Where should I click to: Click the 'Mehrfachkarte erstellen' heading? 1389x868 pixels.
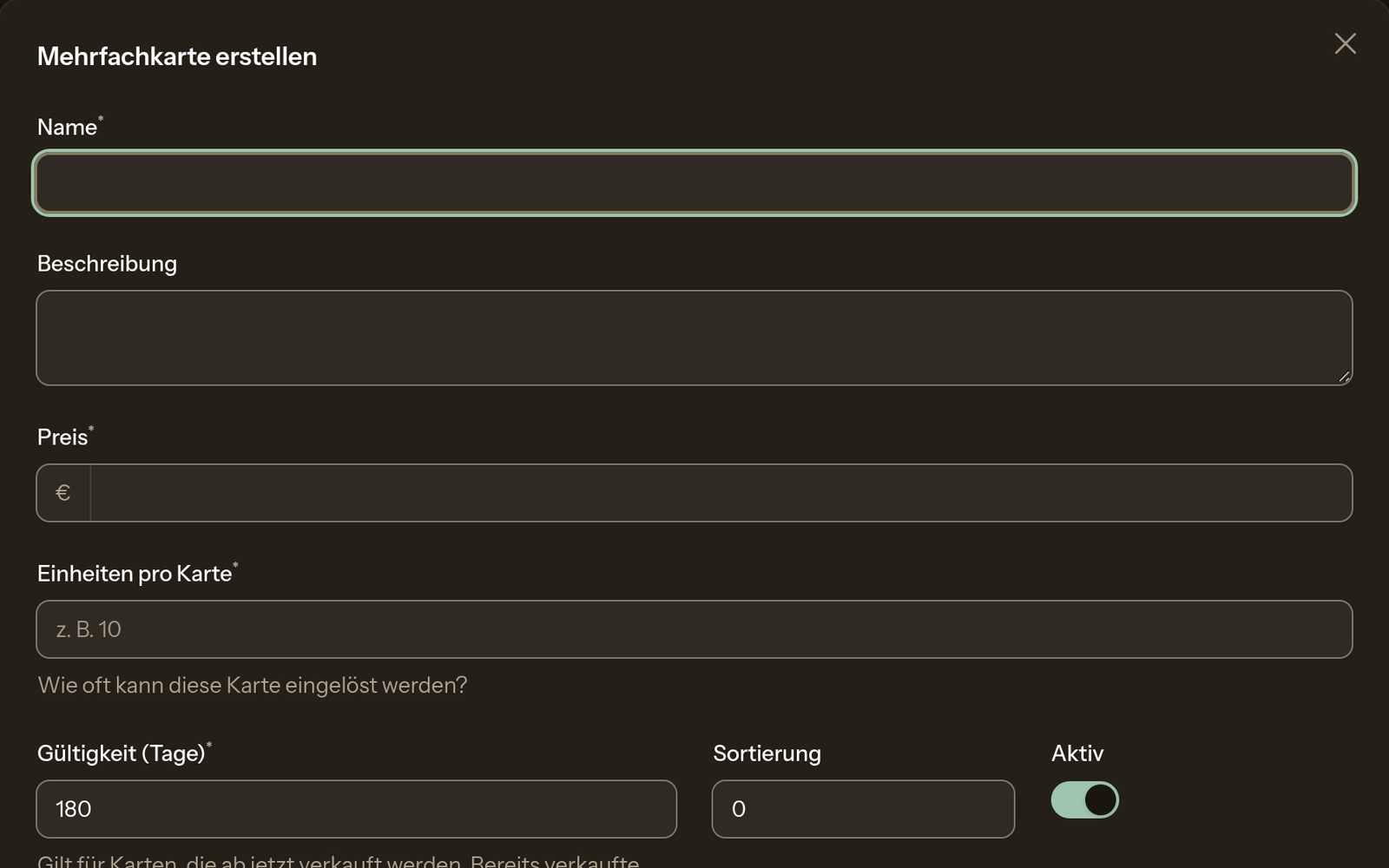[x=177, y=56]
